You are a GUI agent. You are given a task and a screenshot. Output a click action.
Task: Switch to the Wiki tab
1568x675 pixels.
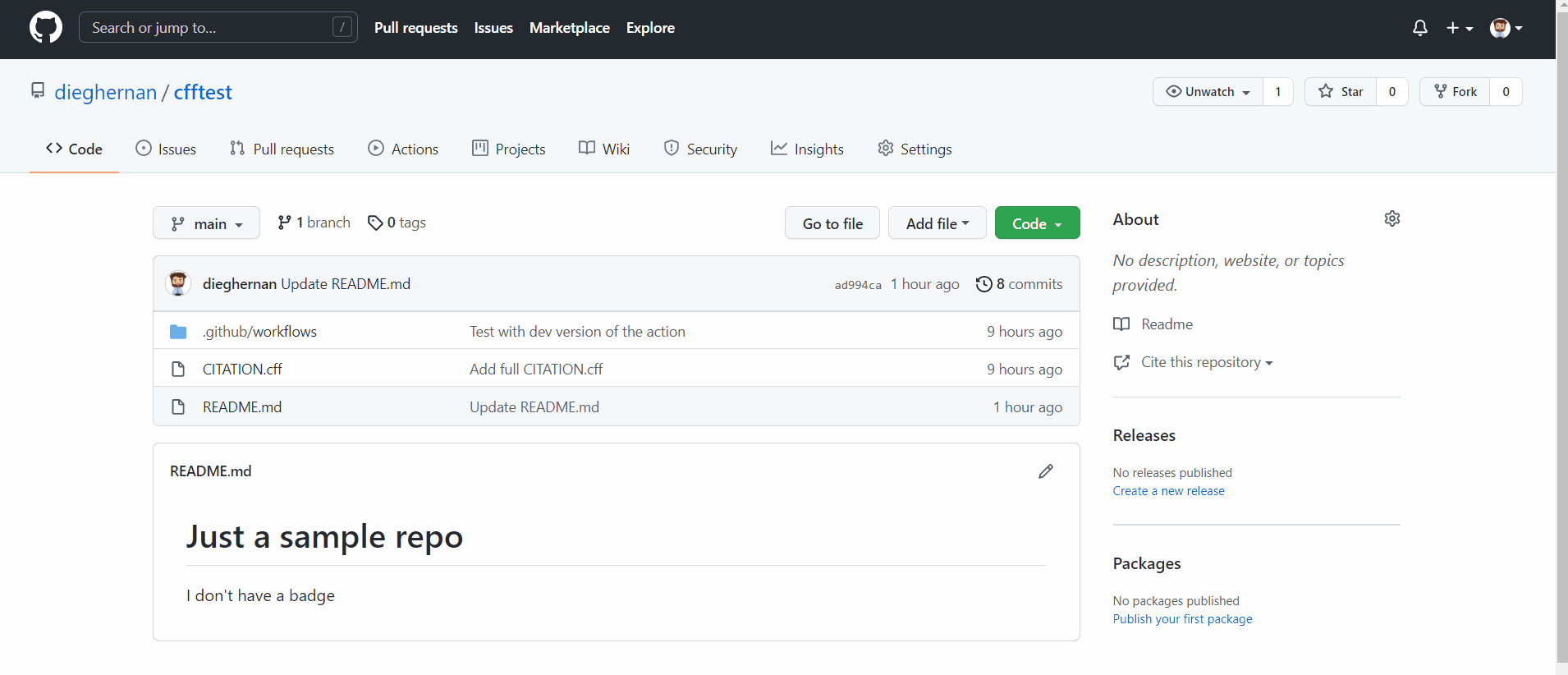point(604,149)
